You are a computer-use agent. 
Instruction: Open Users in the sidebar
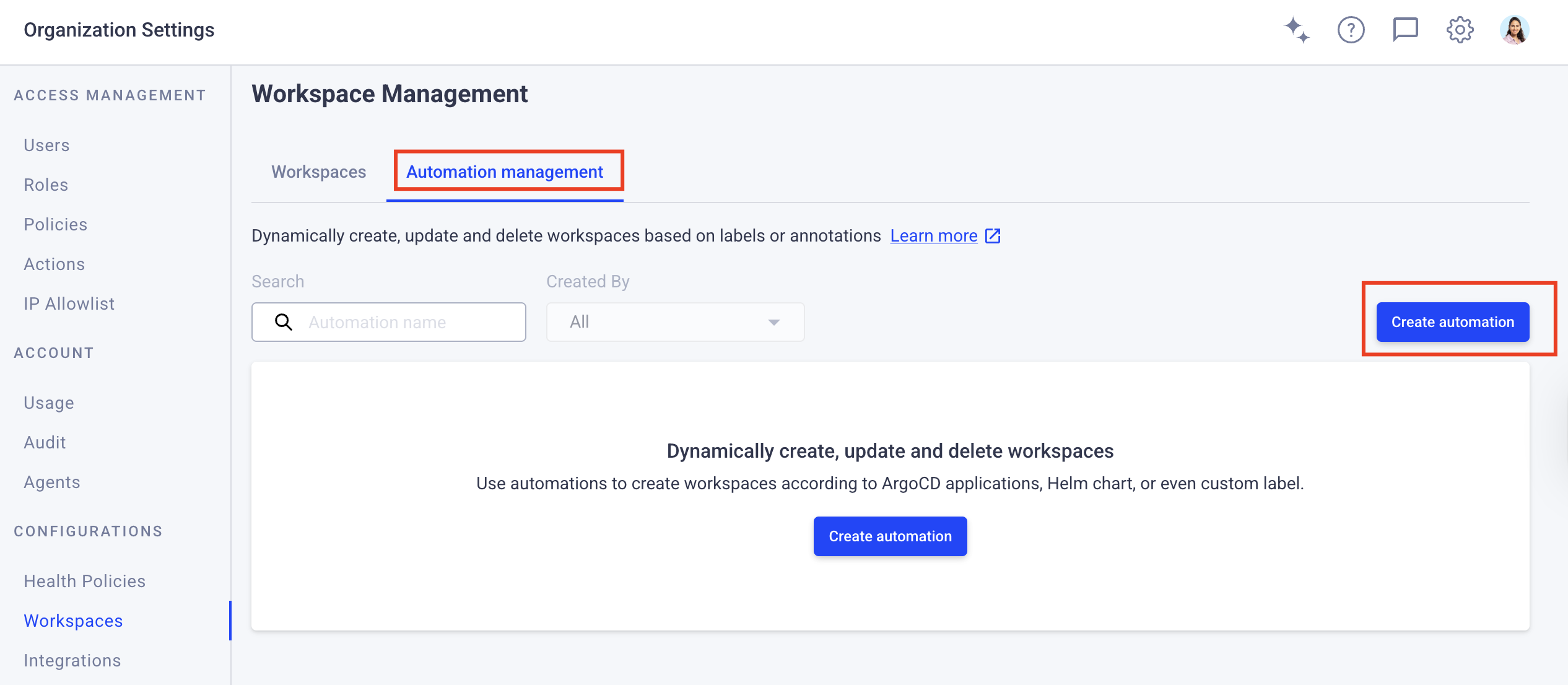(46, 145)
